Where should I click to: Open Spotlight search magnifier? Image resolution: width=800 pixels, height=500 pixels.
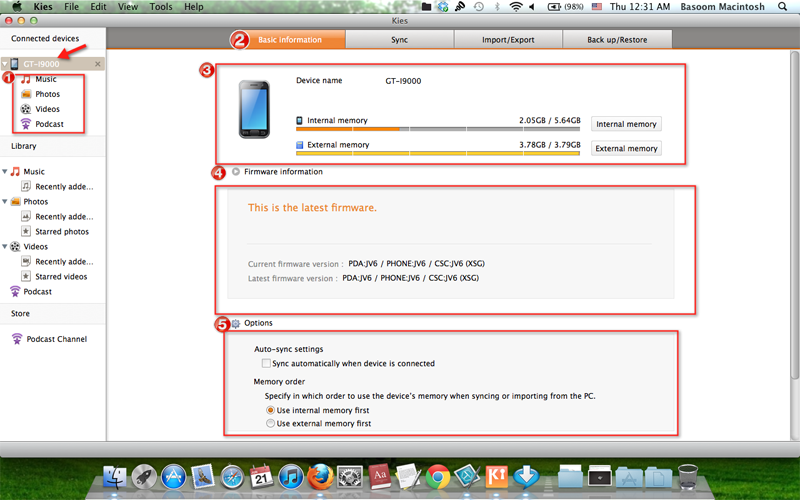pos(782,7)
